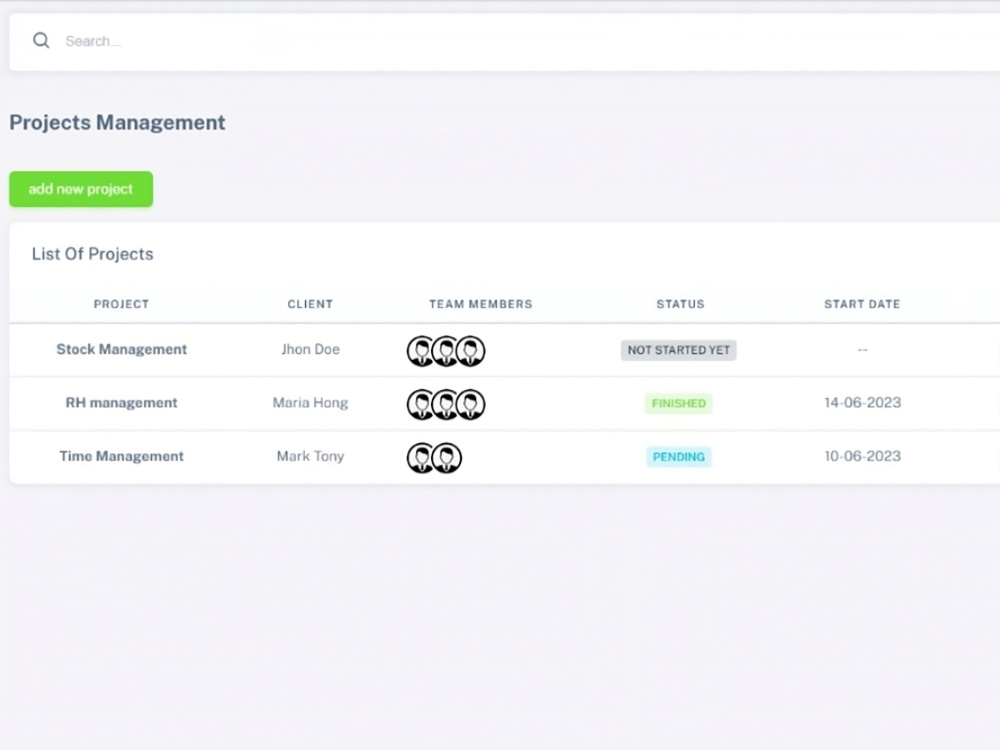Click start date 14-06-2023
The image size is (1000, 750).
[x=863, y=403]
